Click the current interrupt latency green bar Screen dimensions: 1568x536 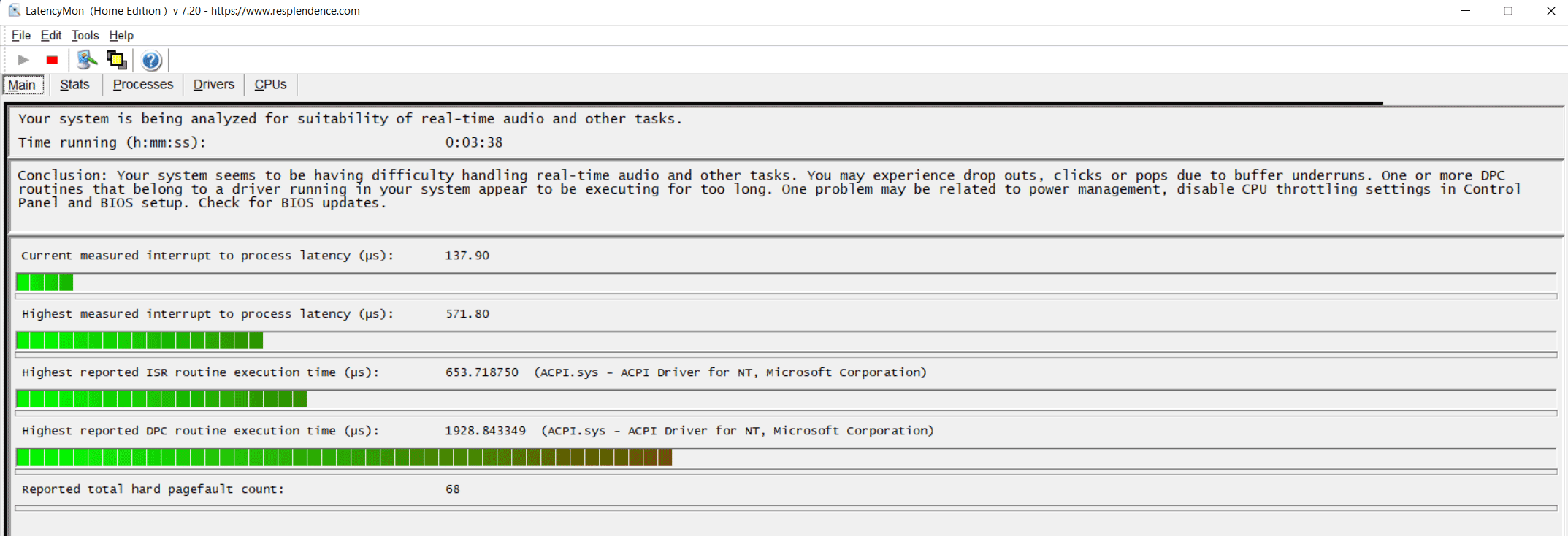(45, 282)
